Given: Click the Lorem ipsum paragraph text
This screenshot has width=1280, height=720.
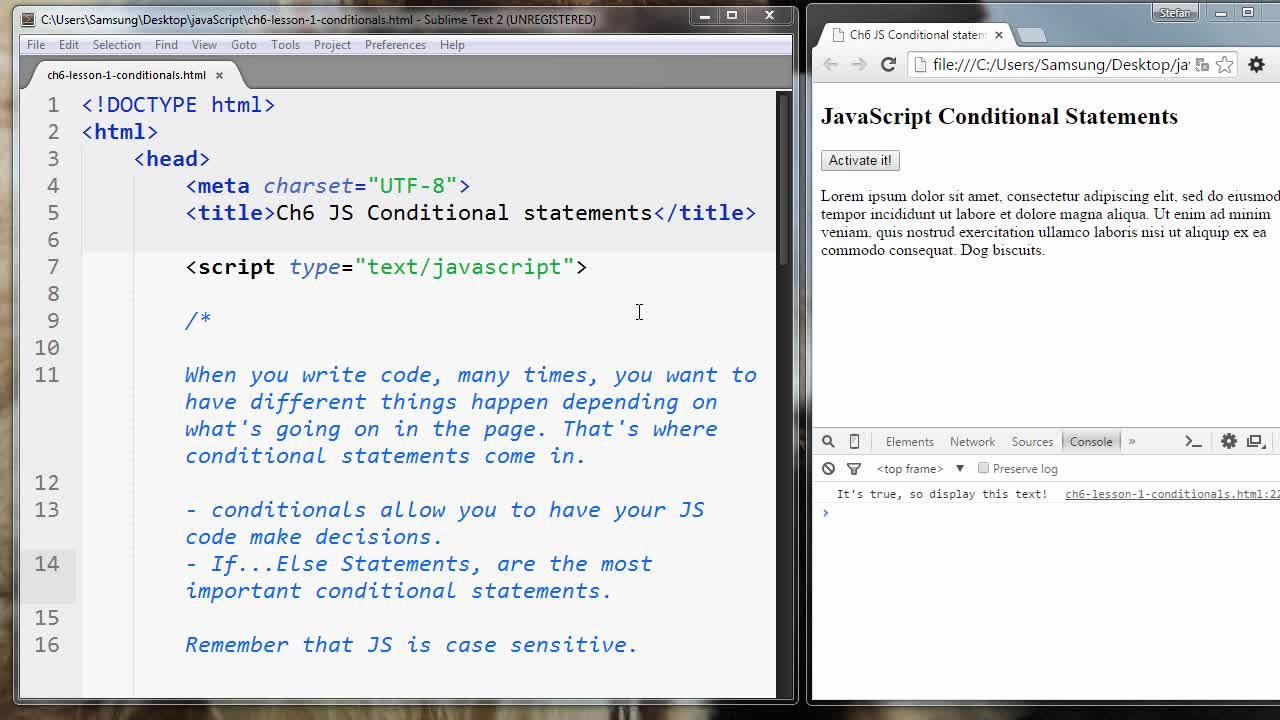Looking at the screenshot, I should tap(1050, 223).
